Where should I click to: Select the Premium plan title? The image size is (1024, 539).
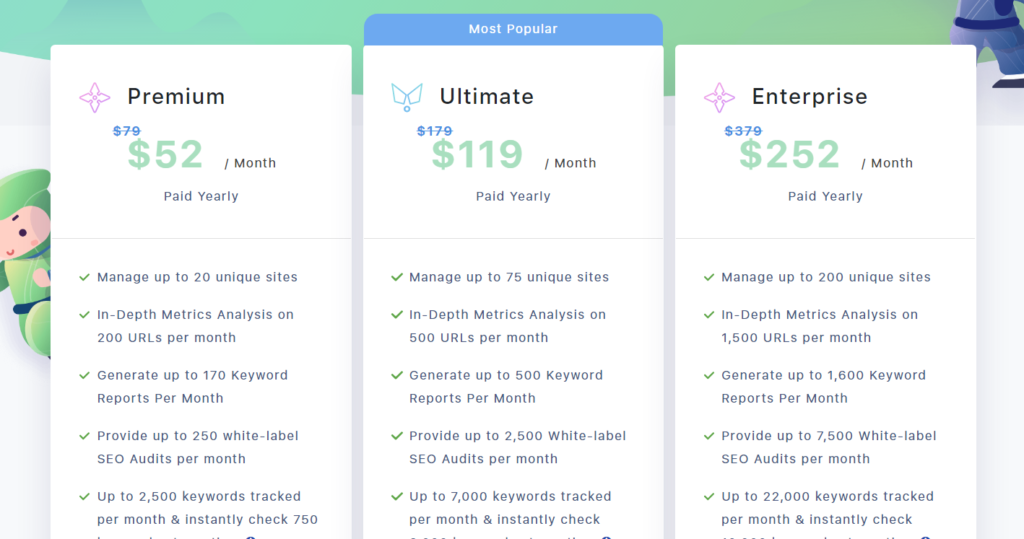pos(176,97)
